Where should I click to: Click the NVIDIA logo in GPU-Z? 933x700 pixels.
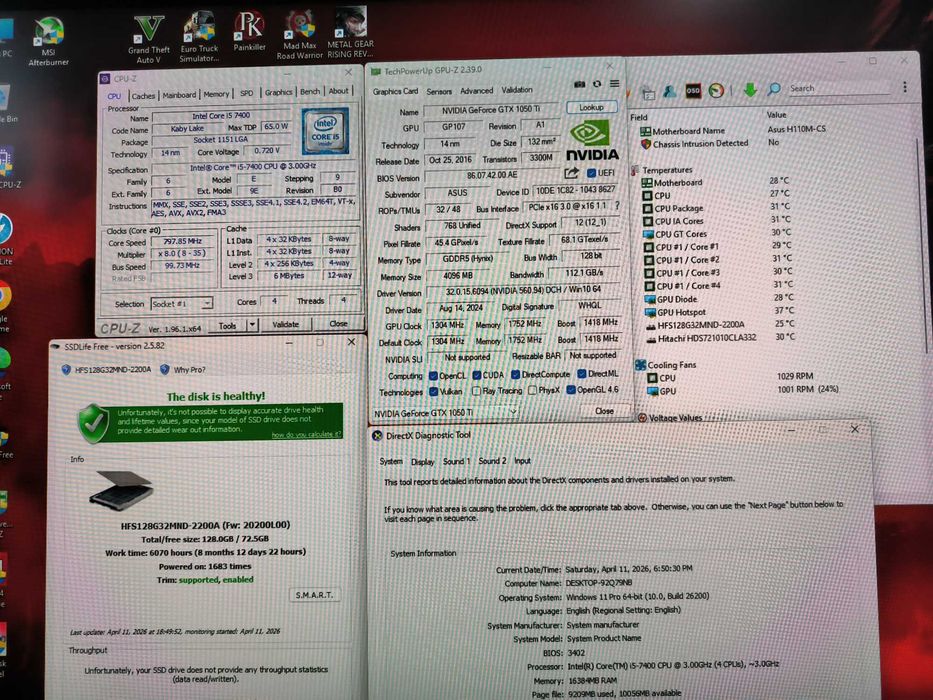click(x=592, y=140)
